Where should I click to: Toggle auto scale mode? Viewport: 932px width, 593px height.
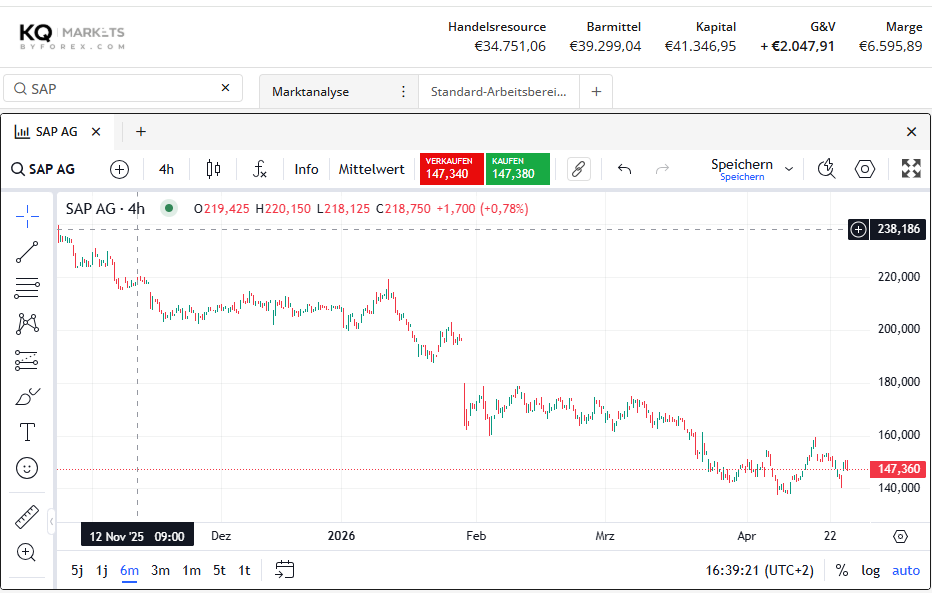coord(906,570)
